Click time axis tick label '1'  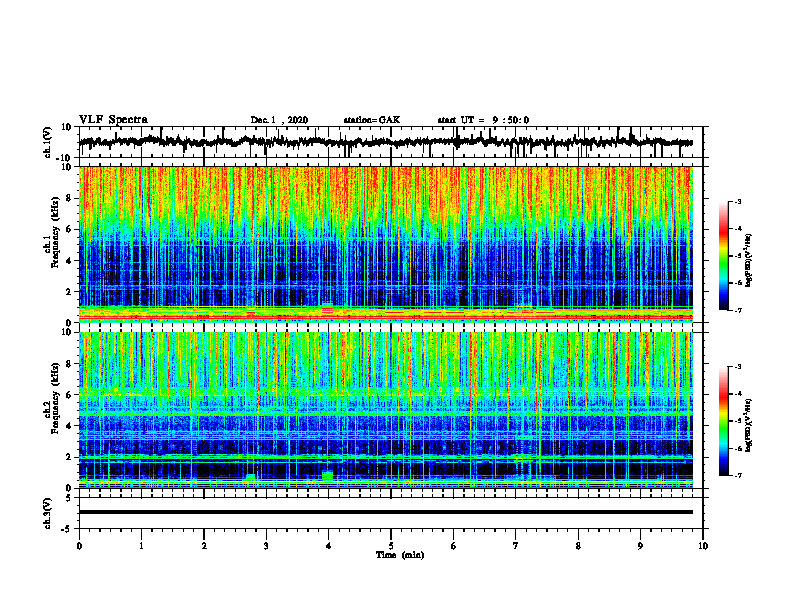point(141,546)
